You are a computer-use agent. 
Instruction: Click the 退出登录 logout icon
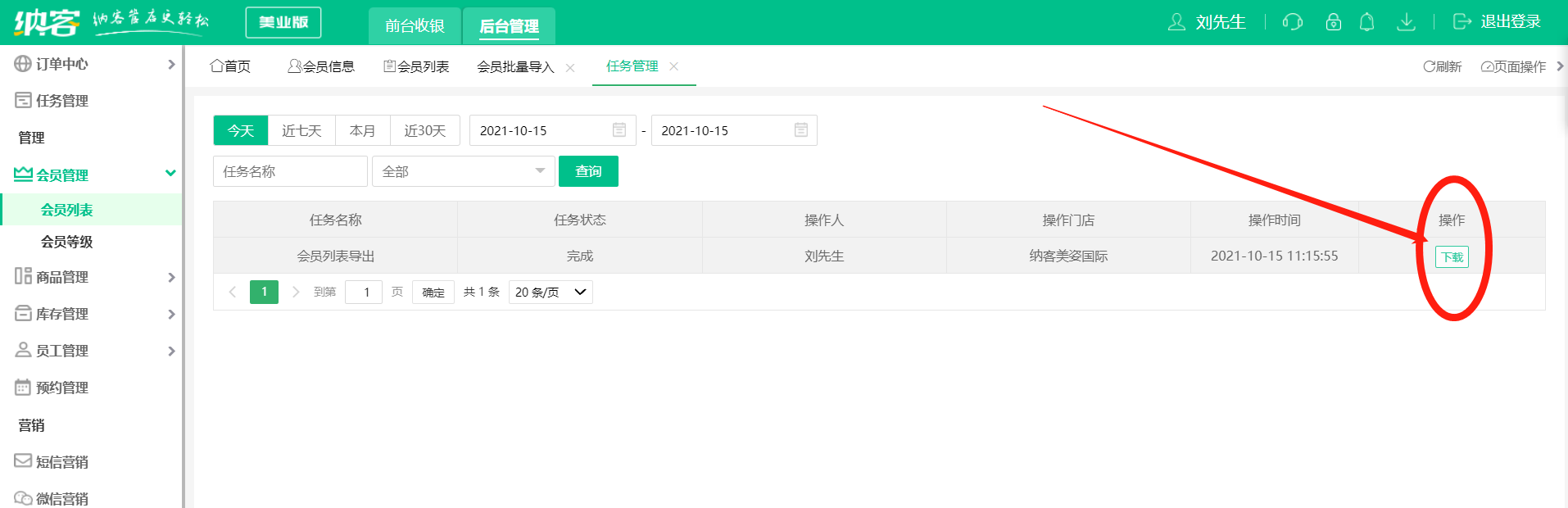(x=1462, y=22)
